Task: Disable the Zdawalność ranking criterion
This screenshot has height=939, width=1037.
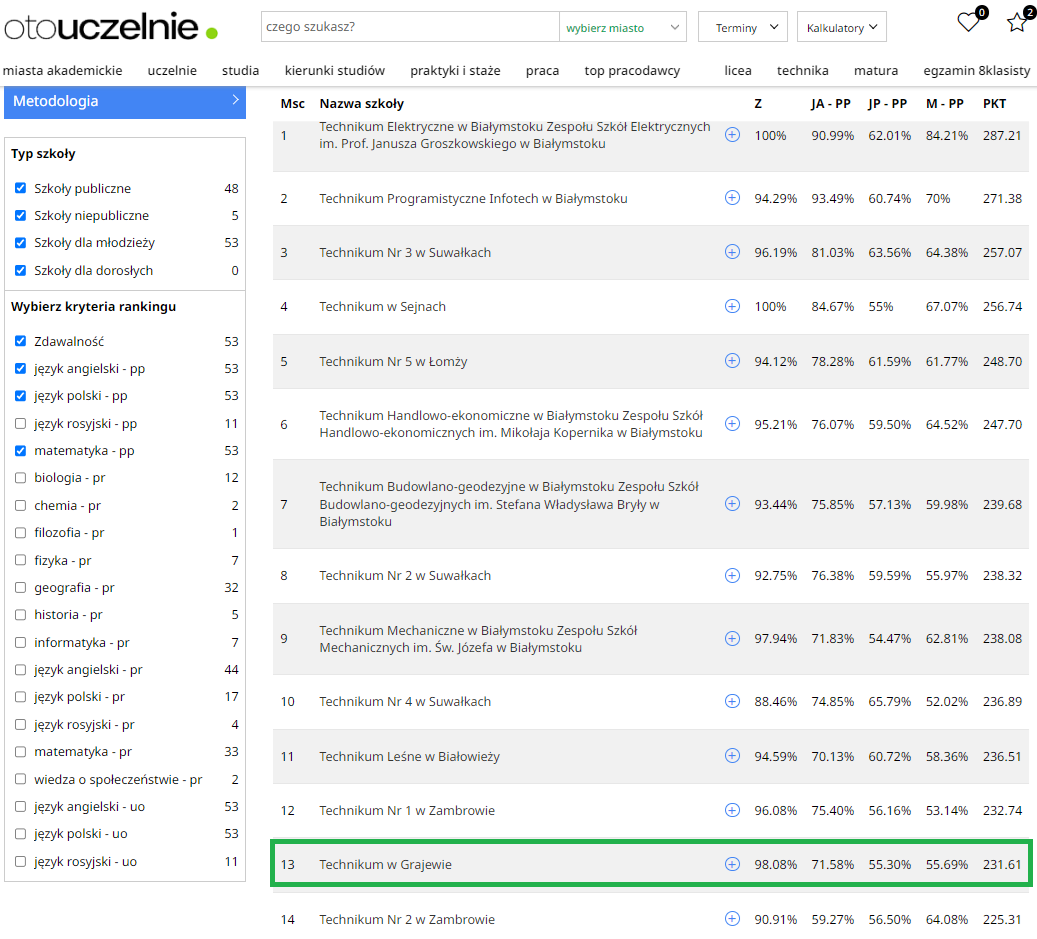Action: pyautogui.click(x=21, y=342)
